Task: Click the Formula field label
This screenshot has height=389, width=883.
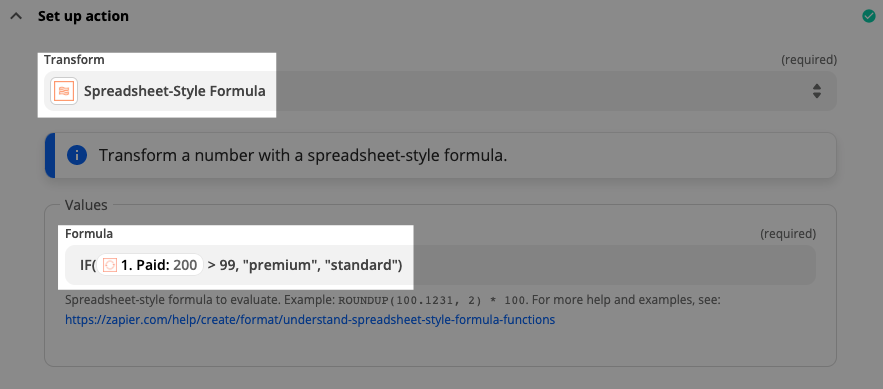Action: pos(89,234)
